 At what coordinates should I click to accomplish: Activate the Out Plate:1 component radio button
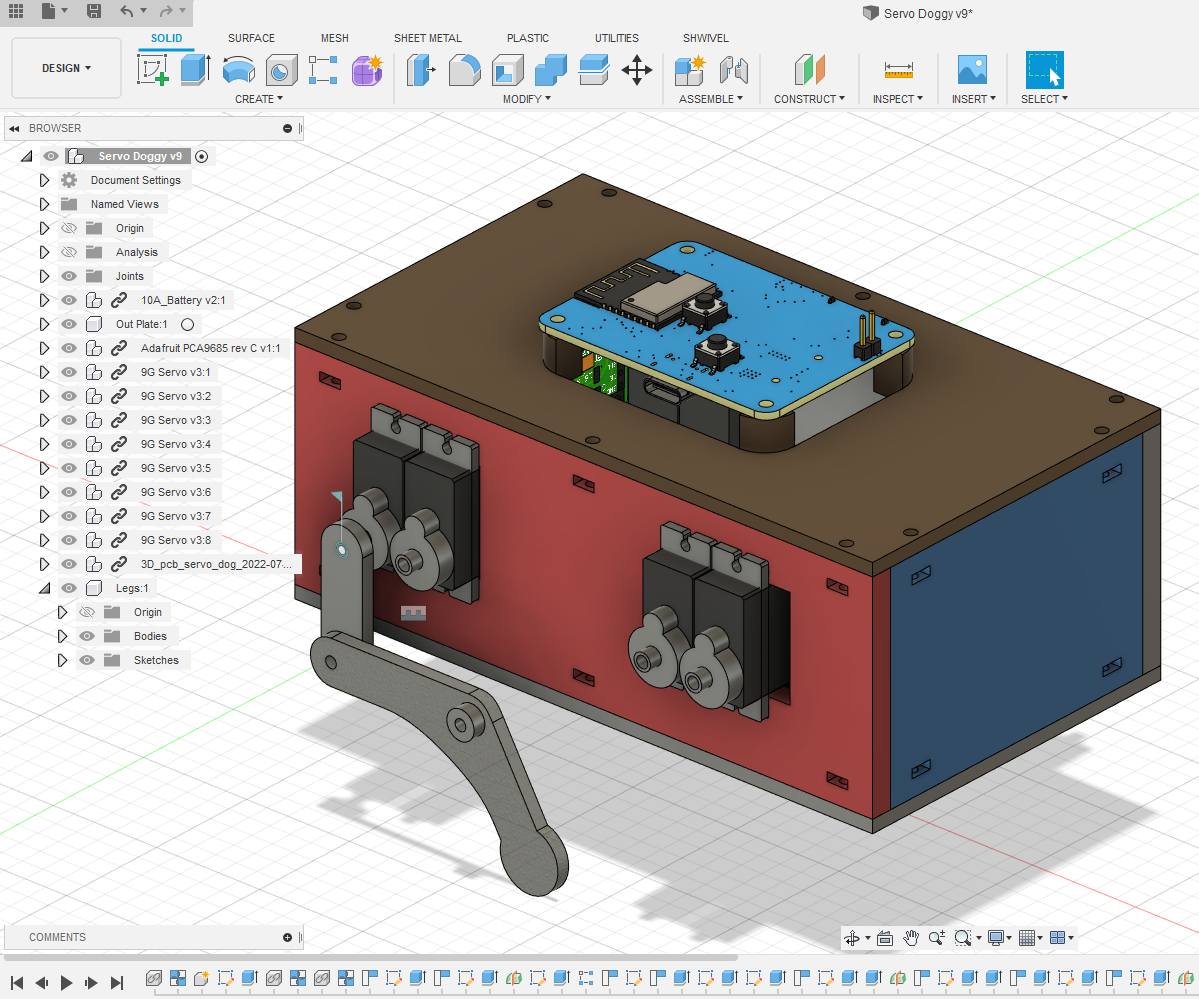pos(187,324)
